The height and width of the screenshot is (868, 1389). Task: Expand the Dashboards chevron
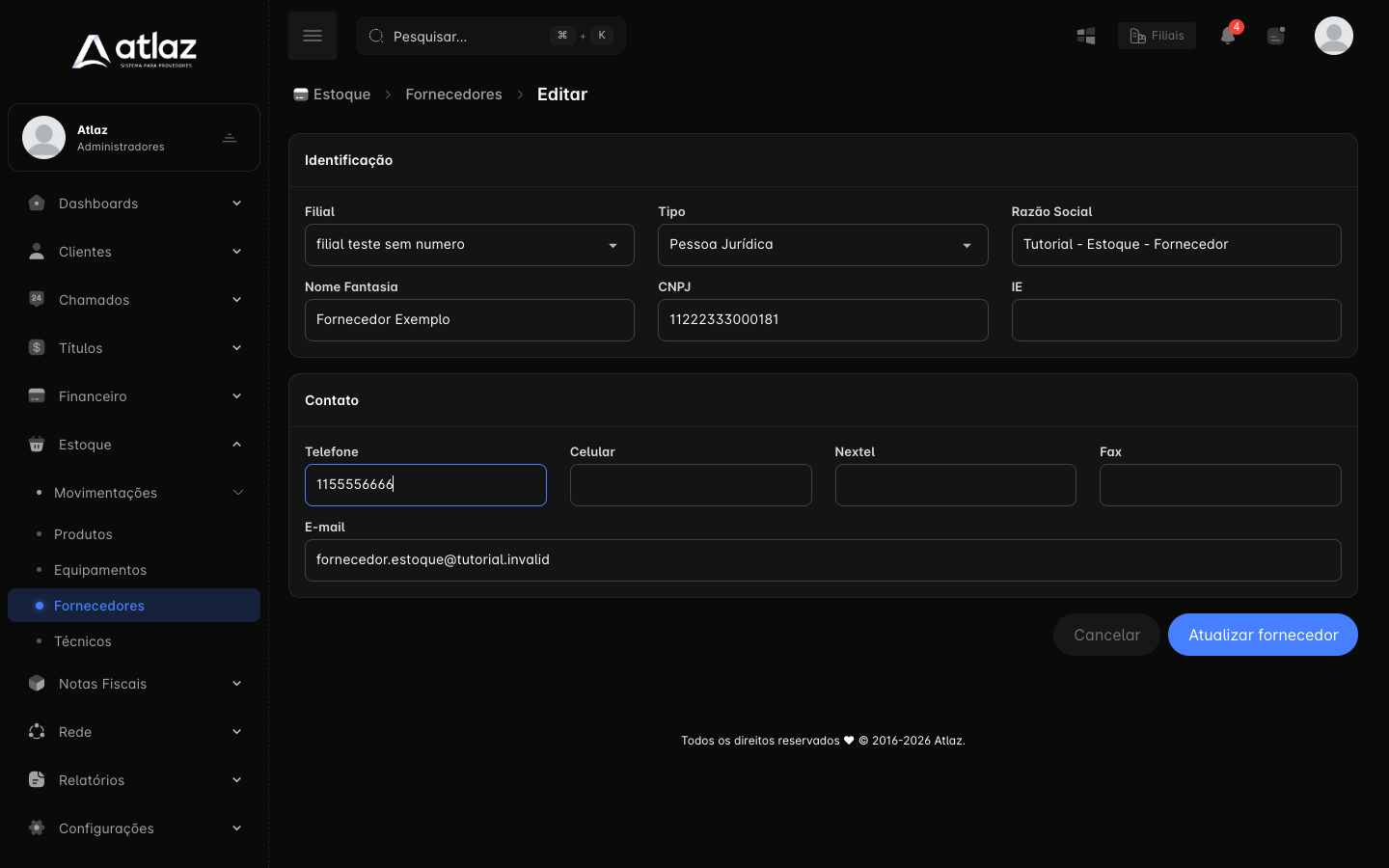pos(236,203)
